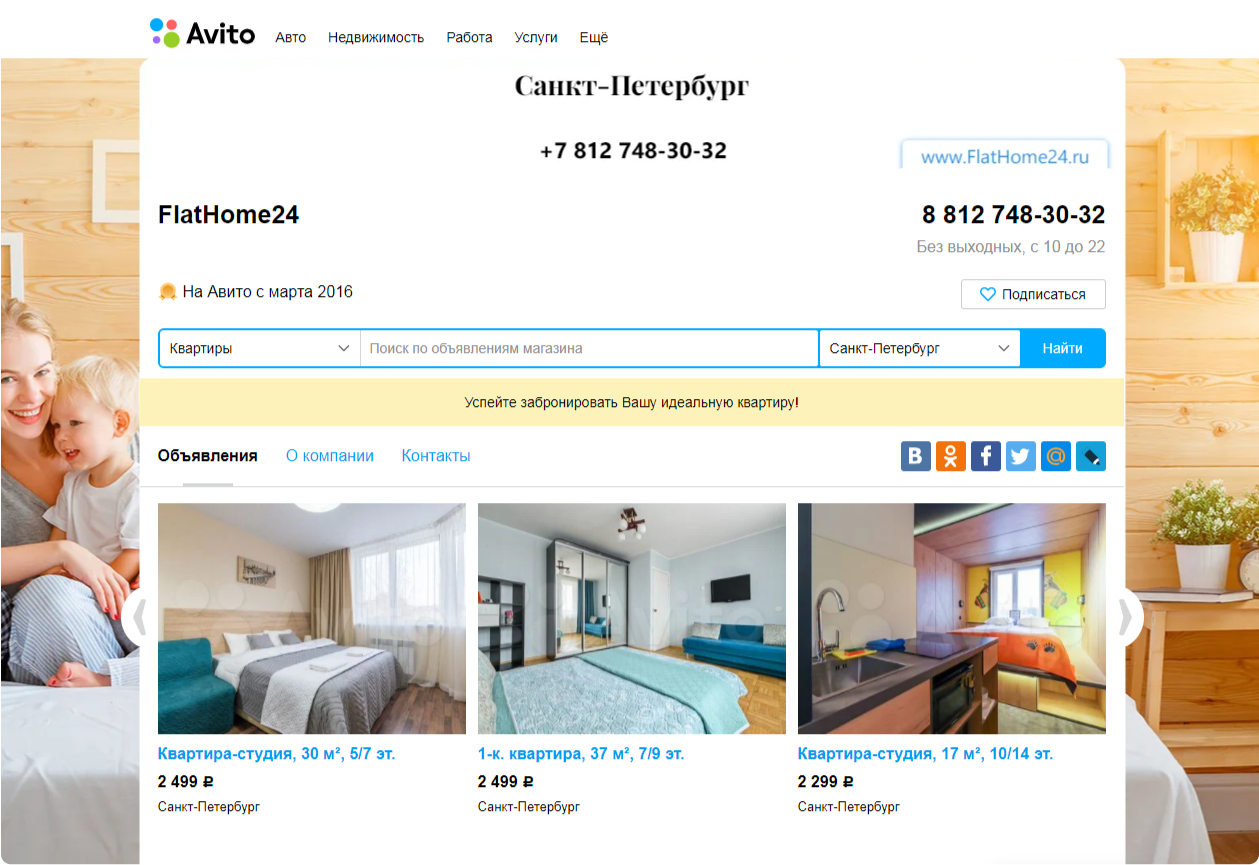Open Недвижимость in top menu

pos(376,38)
